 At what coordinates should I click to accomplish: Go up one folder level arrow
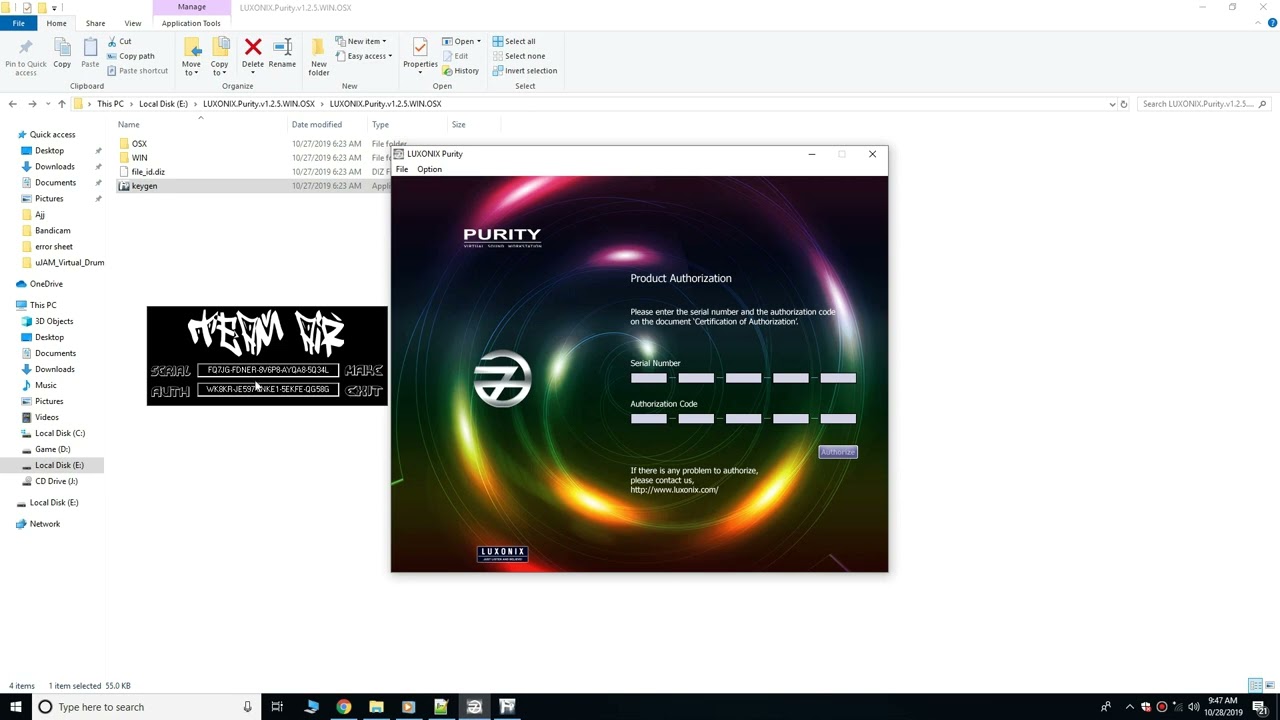click(x=61, y=104)
